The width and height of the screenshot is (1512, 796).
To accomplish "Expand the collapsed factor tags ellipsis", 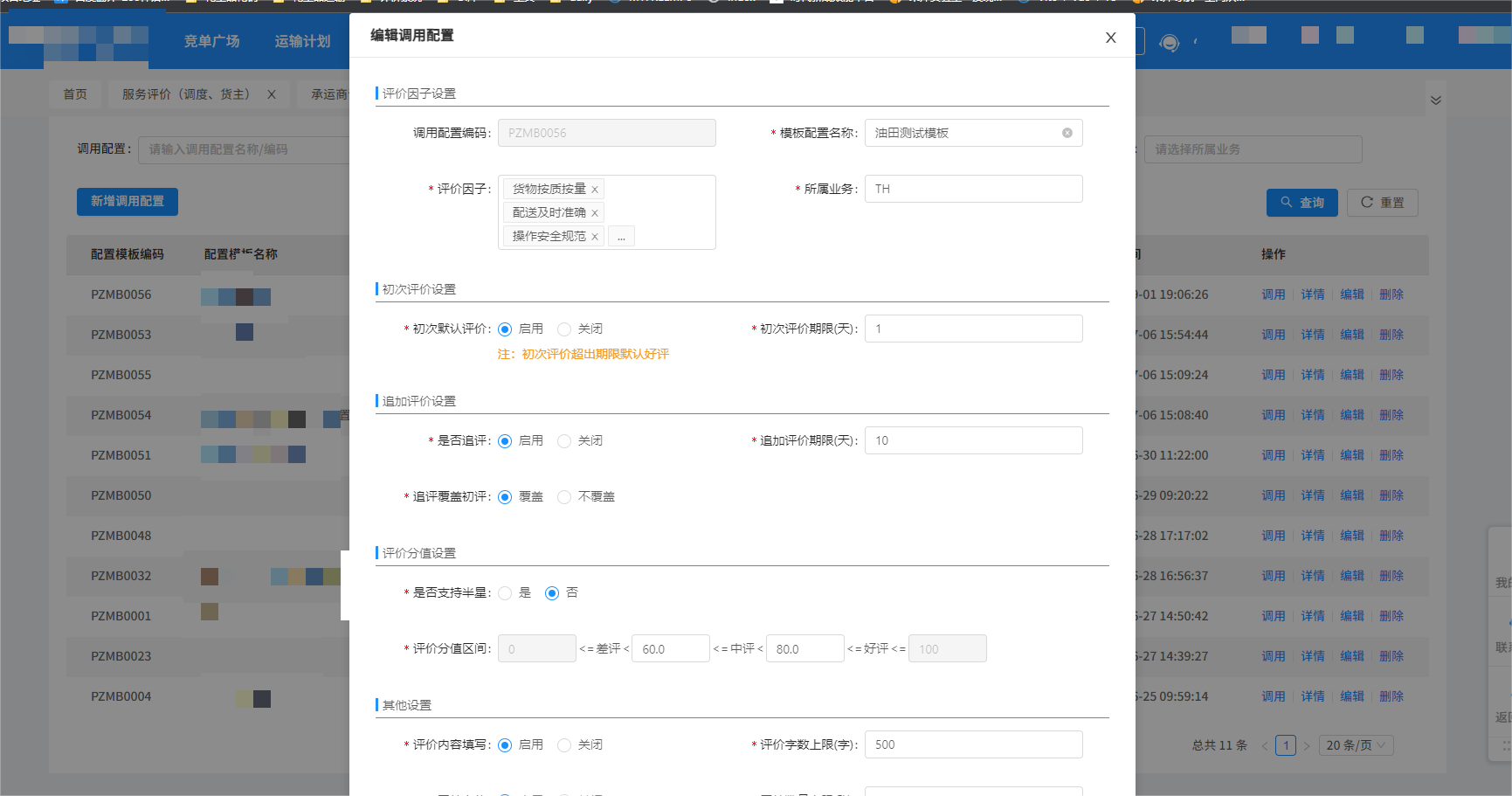I will coord(621,237).
